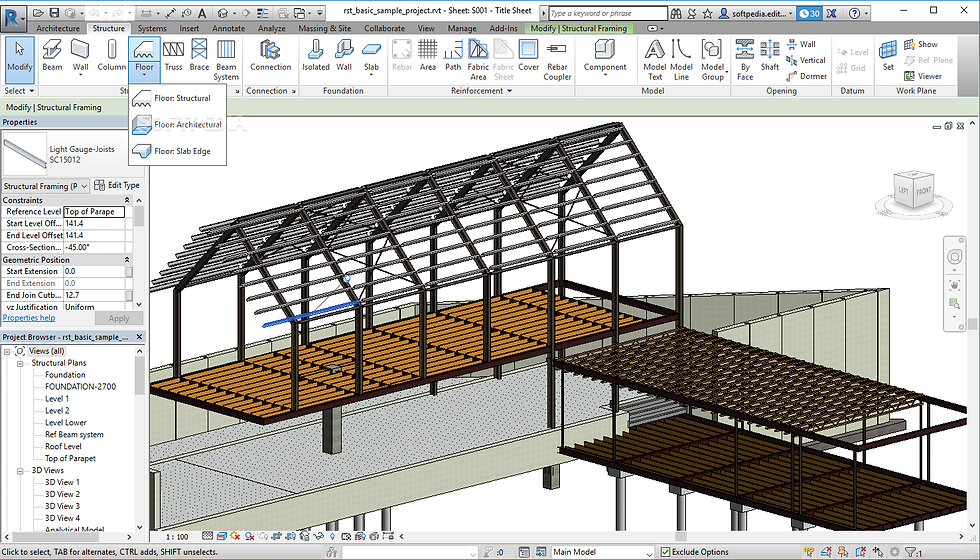Viewport: 980px width, 560px height.
Task: Select the By Face opening tool
Action: [x=744, y=60]
